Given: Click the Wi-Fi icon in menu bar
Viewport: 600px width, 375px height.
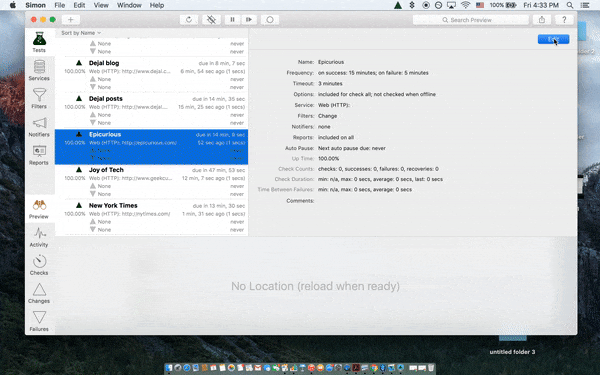Looking at the screenshot, I should pos(465,5).
